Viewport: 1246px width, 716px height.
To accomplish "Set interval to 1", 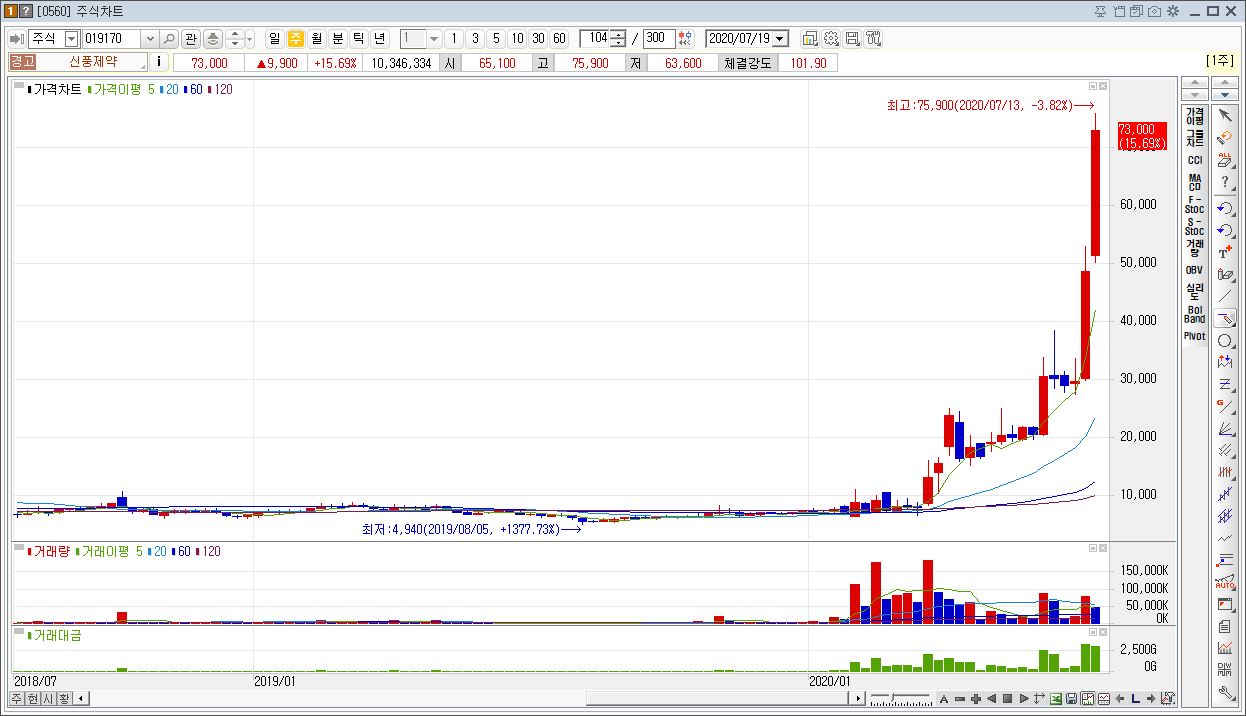I will (454, 38).
